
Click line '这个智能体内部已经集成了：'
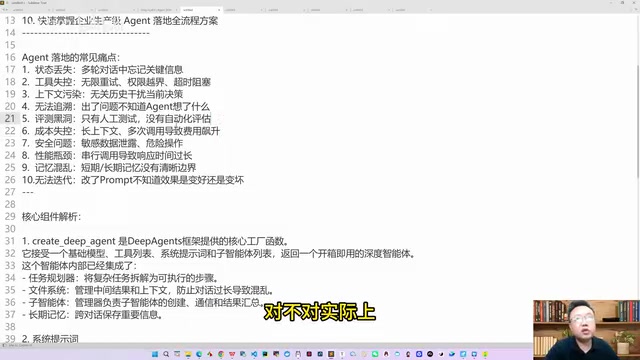tap(80, 266)
